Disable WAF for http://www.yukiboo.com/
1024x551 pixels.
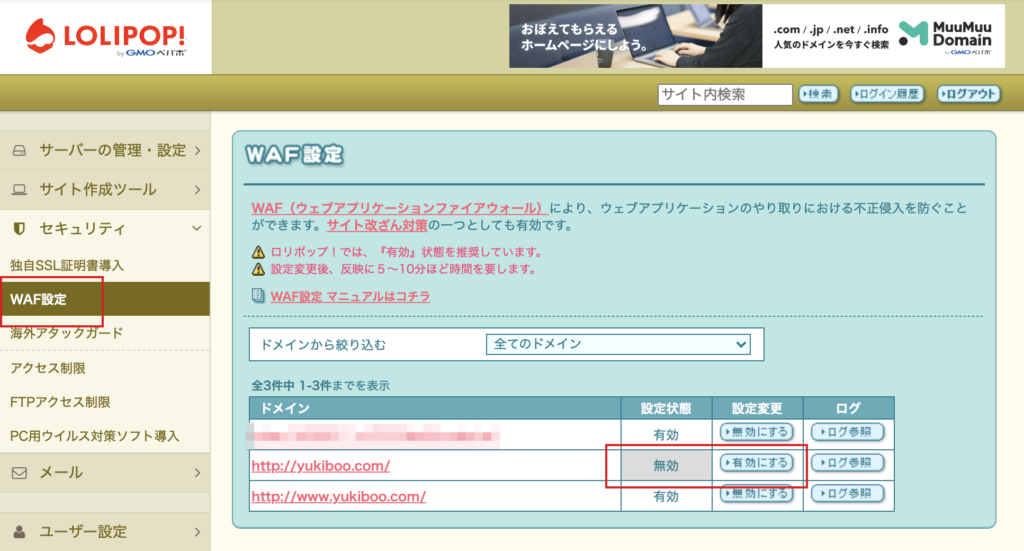[757, 494]
